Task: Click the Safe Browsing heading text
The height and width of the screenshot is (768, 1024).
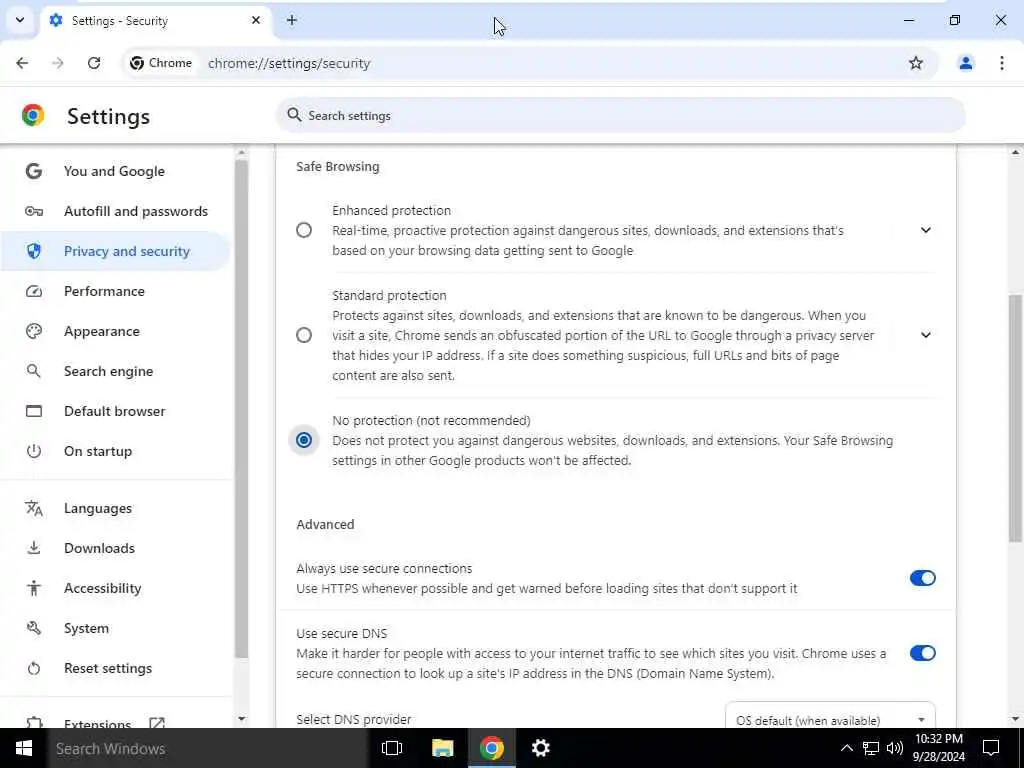Action: click(338, 167)
